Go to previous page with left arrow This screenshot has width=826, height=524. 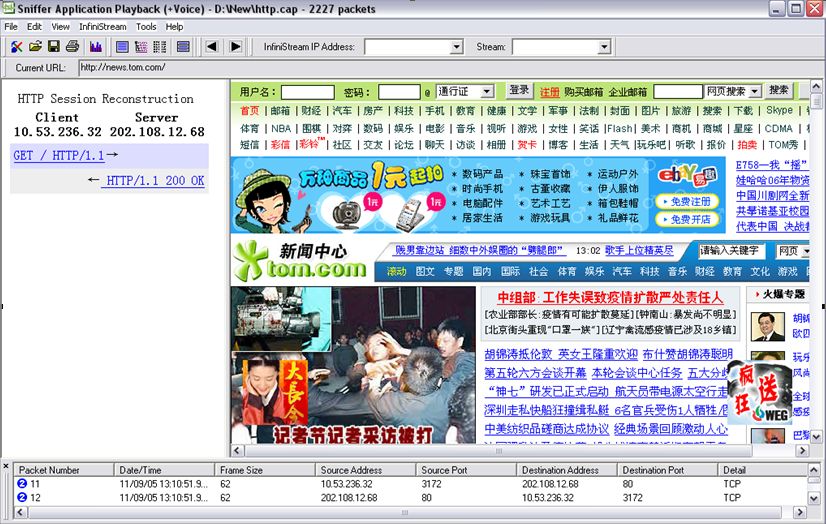pos(212,46)
